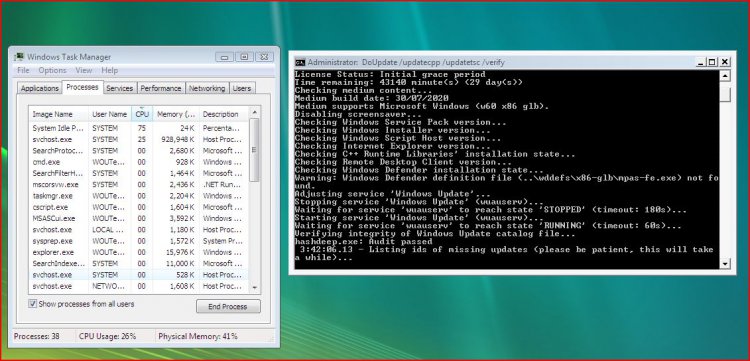This screenshot has width=750, height=361.
Task: Minimize the Task Manager window
Action: (224, 57)
